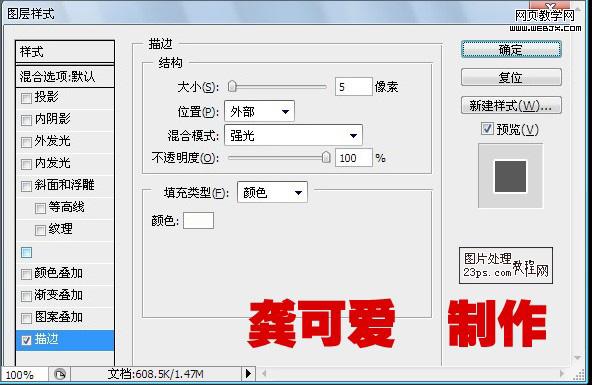This screenshot has width=592, height=385.
Task: Tick the unlabeled checkbox below 纹理
Action: click(26, 252)
